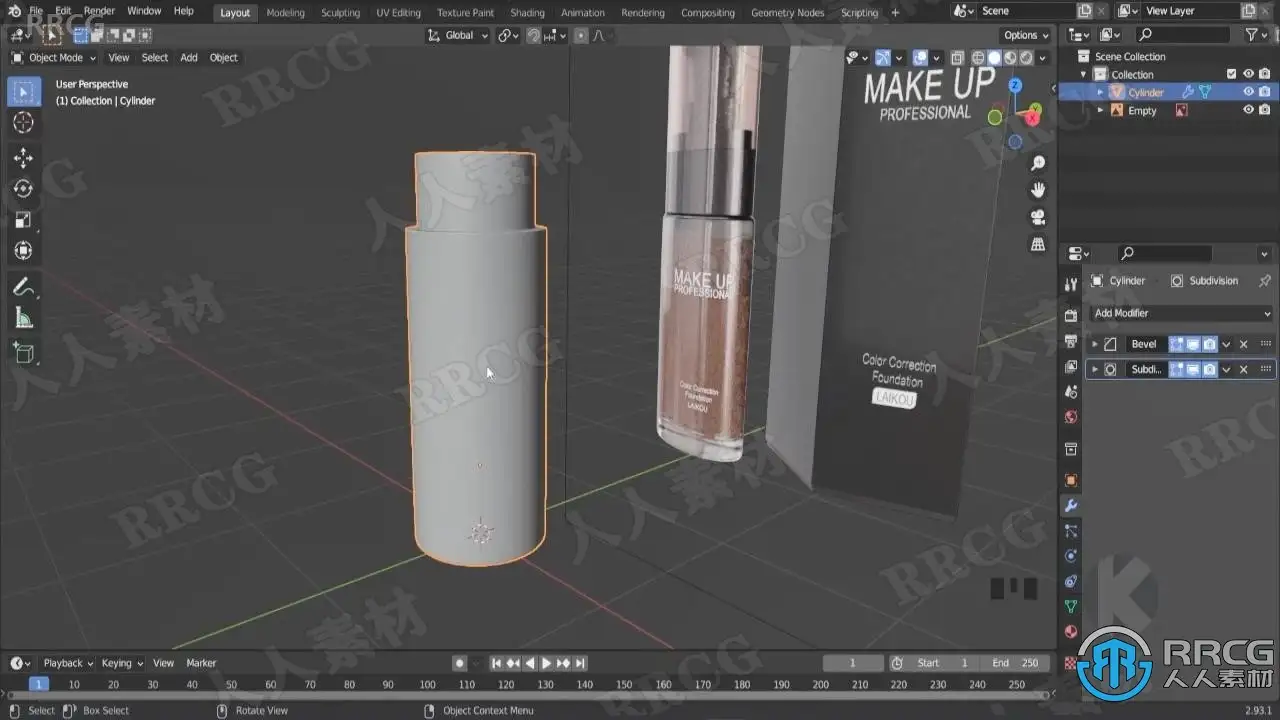Activate the Move tool

[23, 158]
